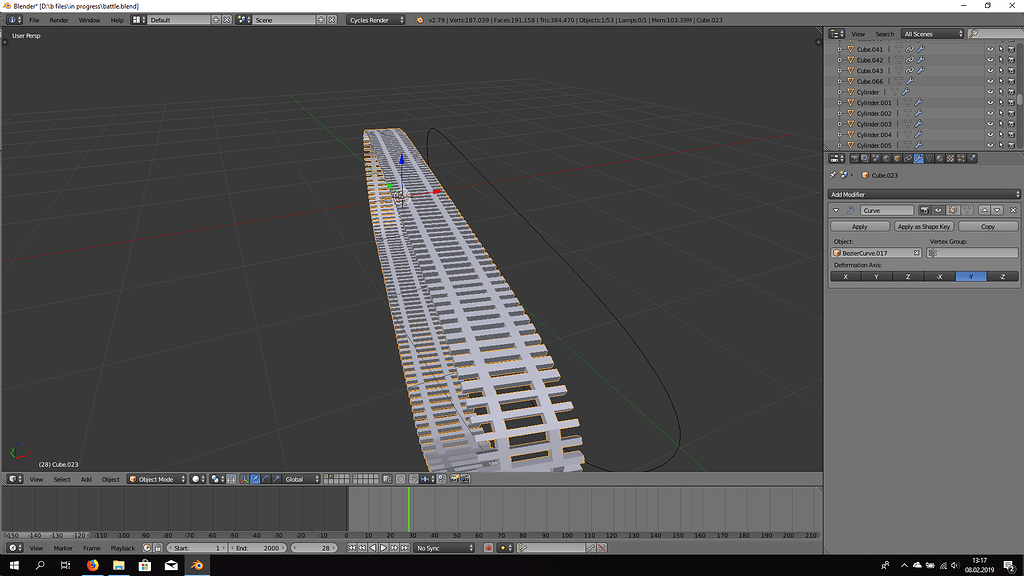Toggle selectability arrow for Cube.066
1024x576 pixels.
coord(1000,82)
